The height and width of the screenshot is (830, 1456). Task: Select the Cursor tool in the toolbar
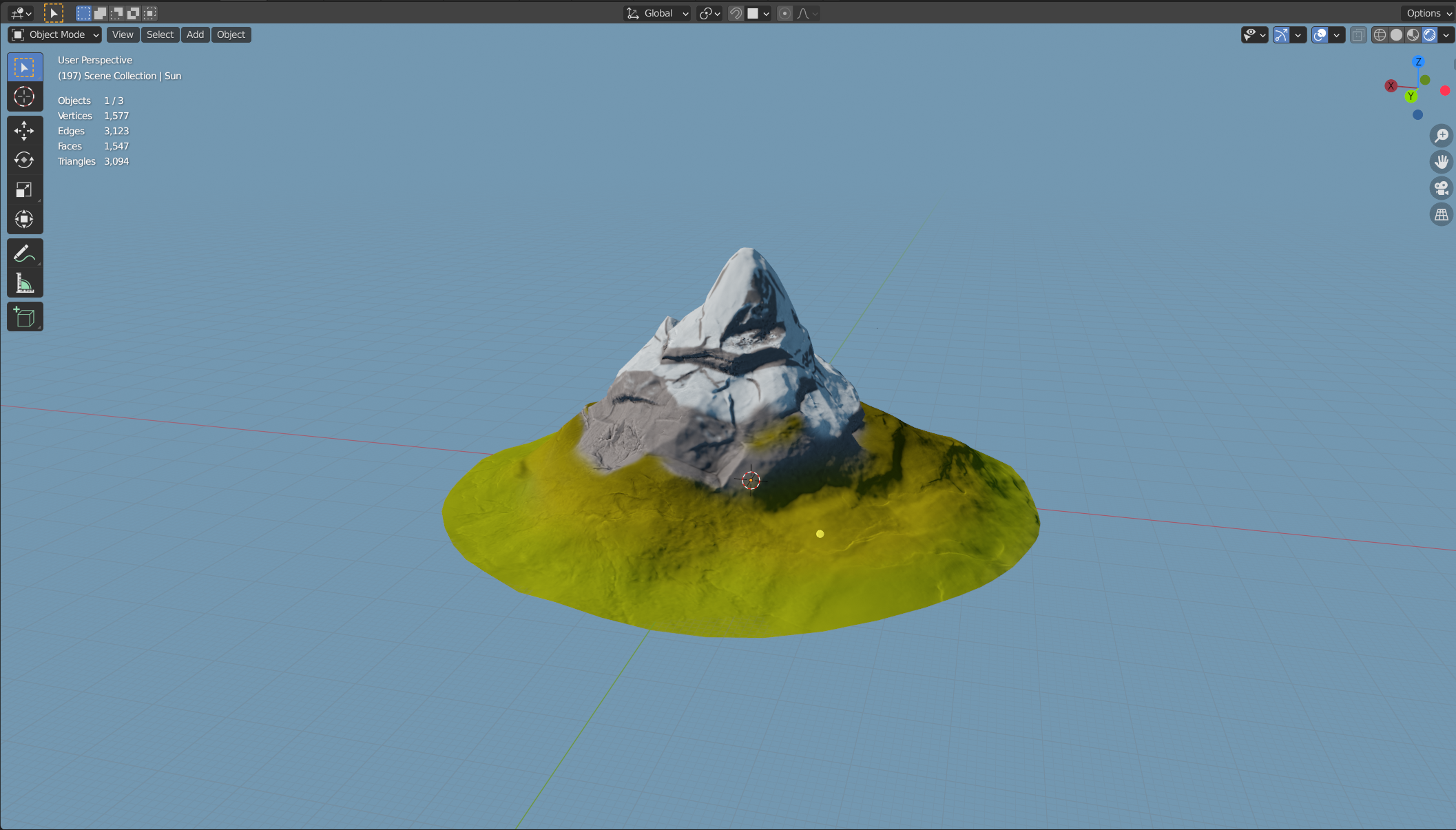(24, 97)
